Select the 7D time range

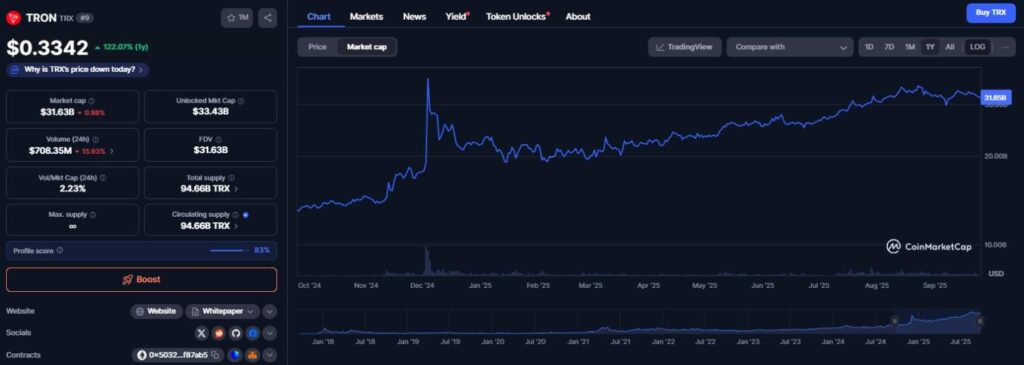click(x=889, y=47)
